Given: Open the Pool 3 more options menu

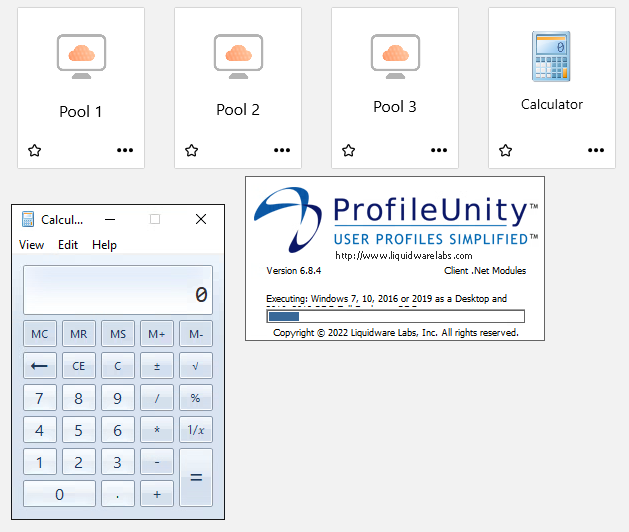Looking at the screenshot, I should [439, 150].
